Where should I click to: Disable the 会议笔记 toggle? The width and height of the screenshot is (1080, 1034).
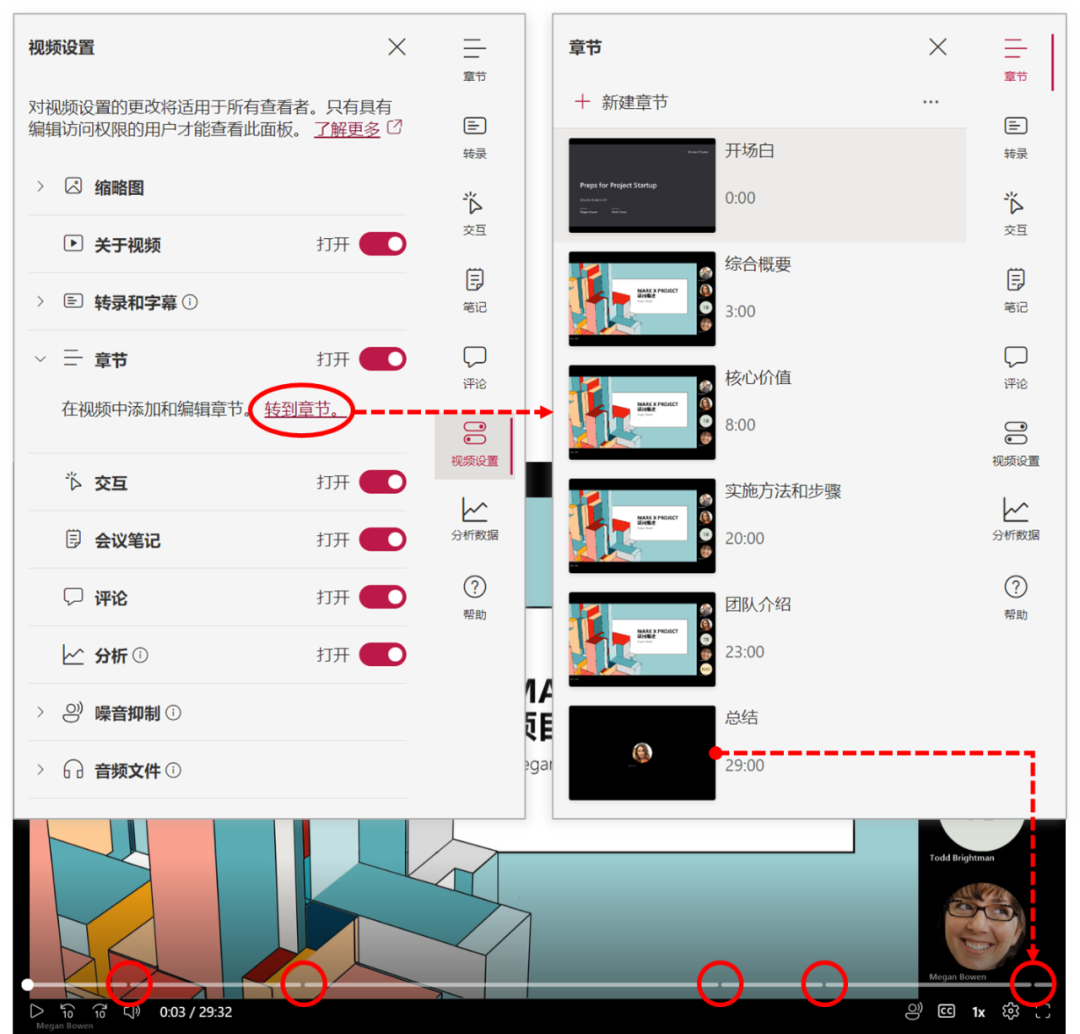[x=381, y=540]
